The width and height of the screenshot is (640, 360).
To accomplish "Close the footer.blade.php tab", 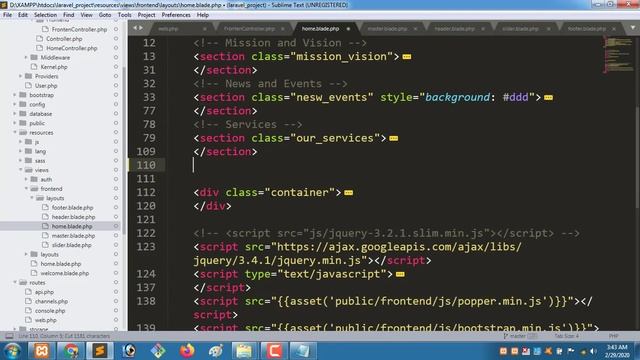I will point(613,29).
